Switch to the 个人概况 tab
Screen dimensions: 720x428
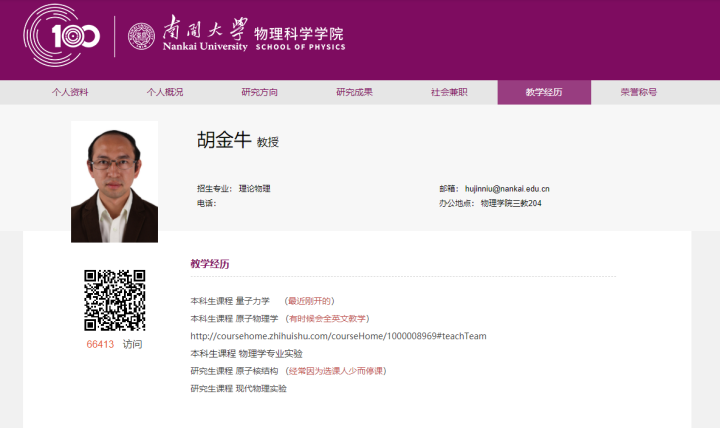[165, 92]
